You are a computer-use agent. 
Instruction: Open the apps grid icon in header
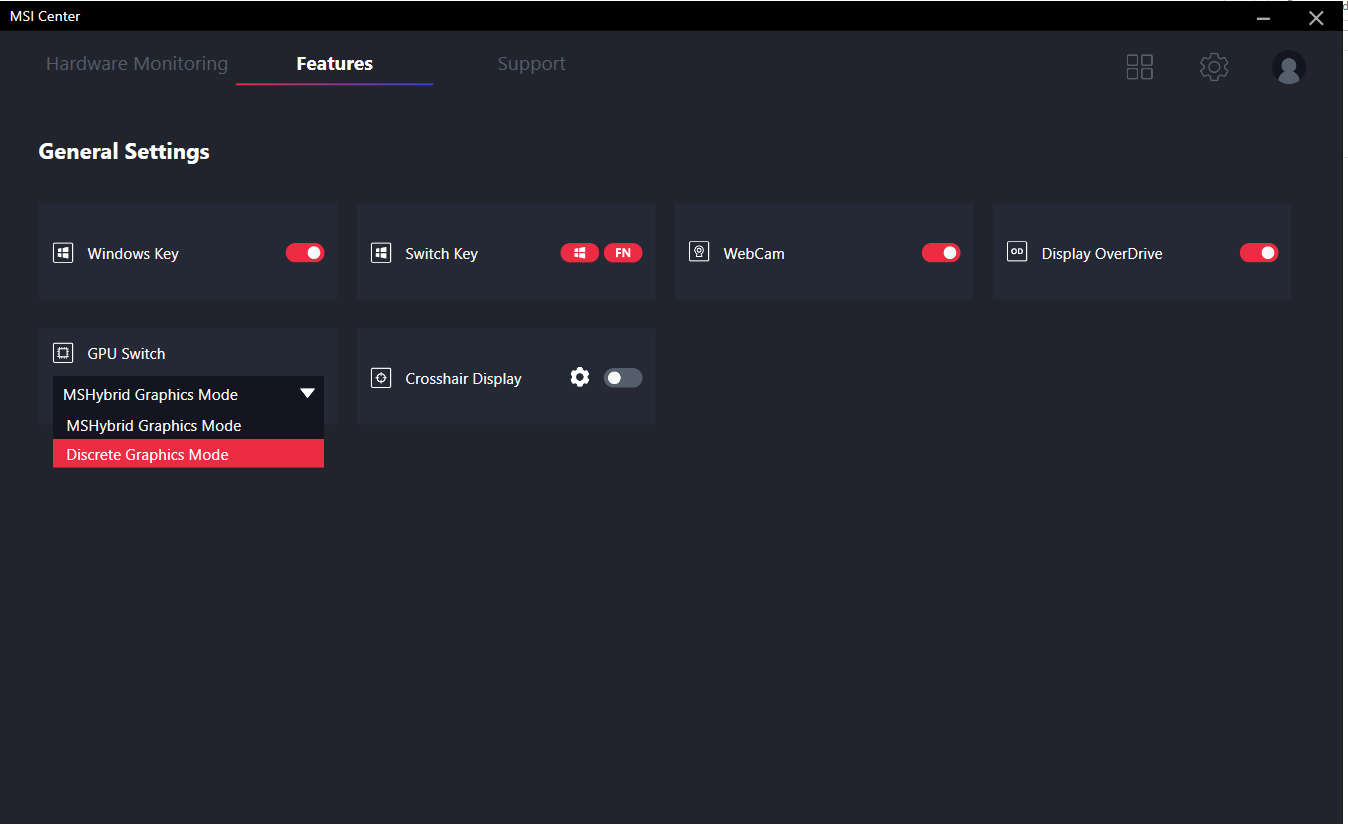point(1139,67)
